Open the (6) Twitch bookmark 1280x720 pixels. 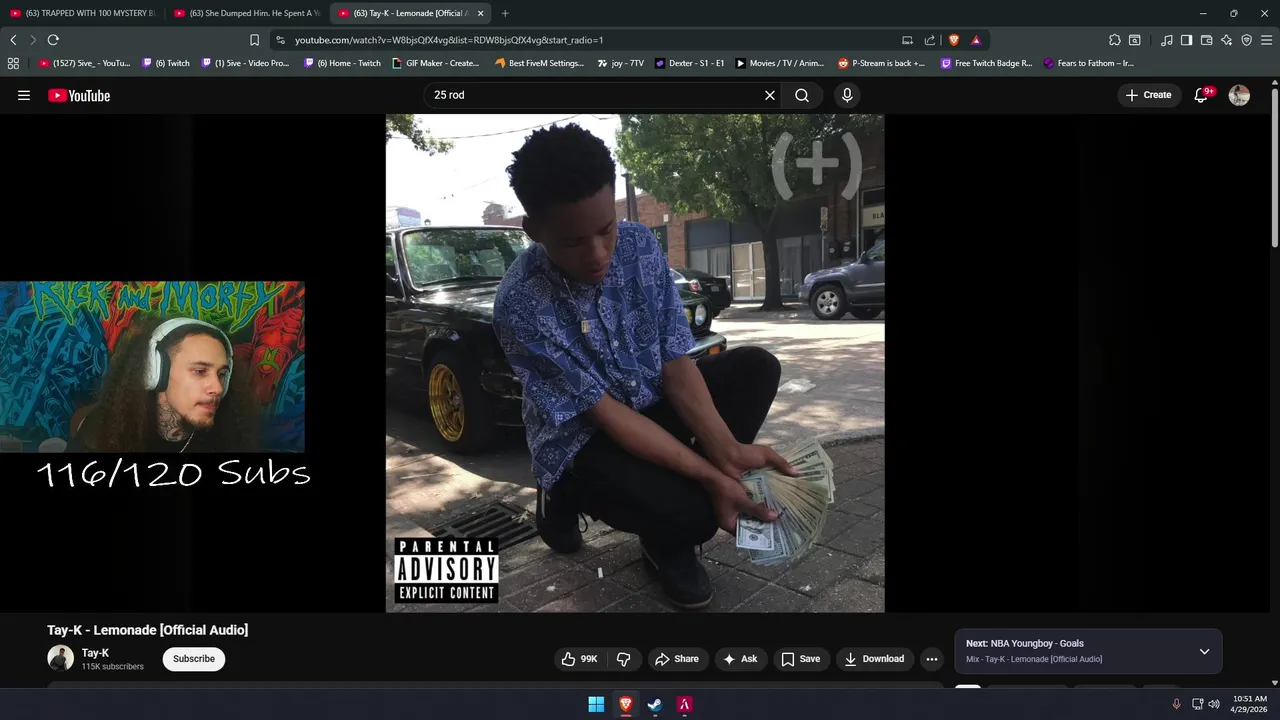click(x=166, y=63)
